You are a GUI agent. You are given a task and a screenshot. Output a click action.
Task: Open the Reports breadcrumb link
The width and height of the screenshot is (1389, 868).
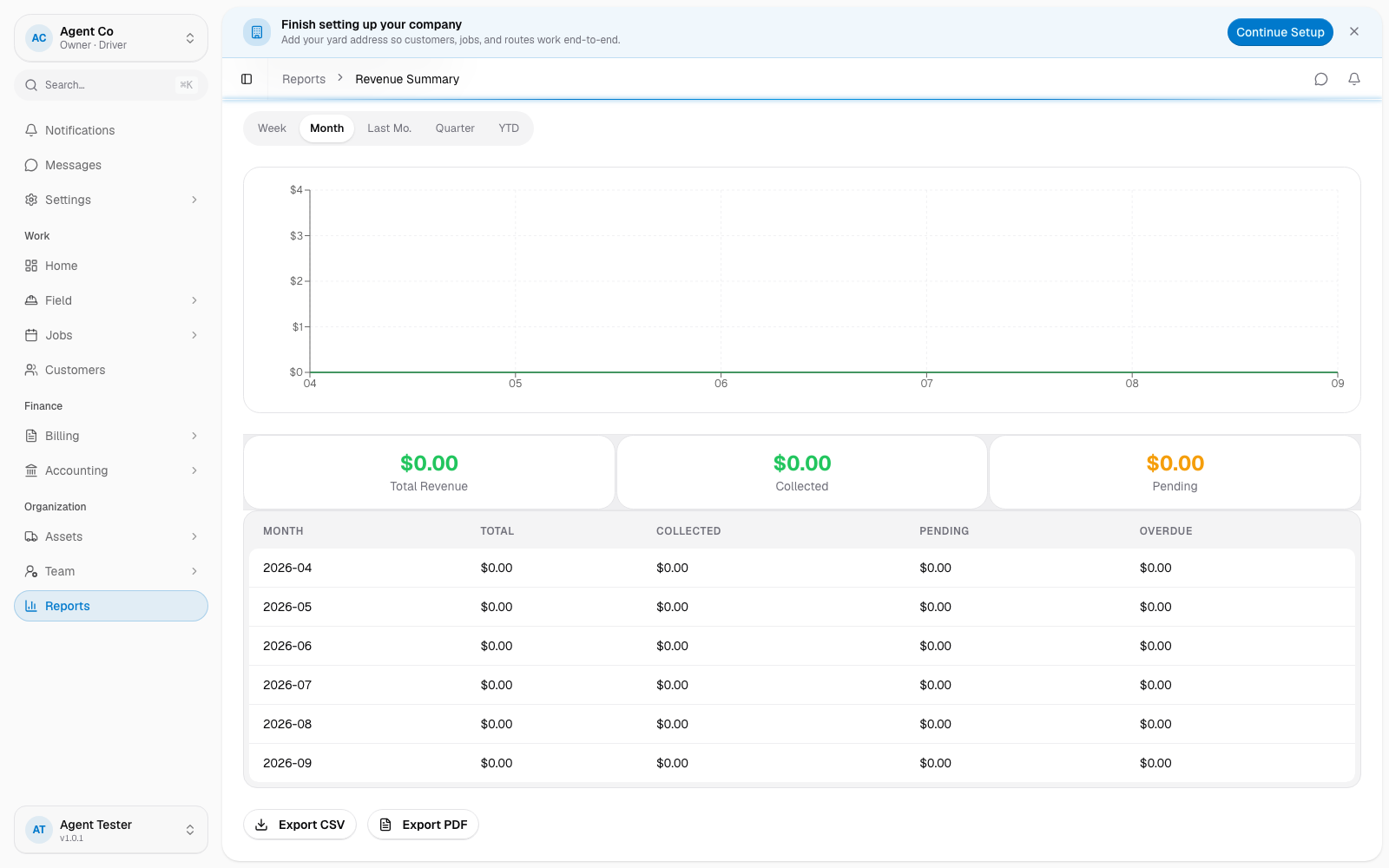pyautogui.click(x=304, y=79)
